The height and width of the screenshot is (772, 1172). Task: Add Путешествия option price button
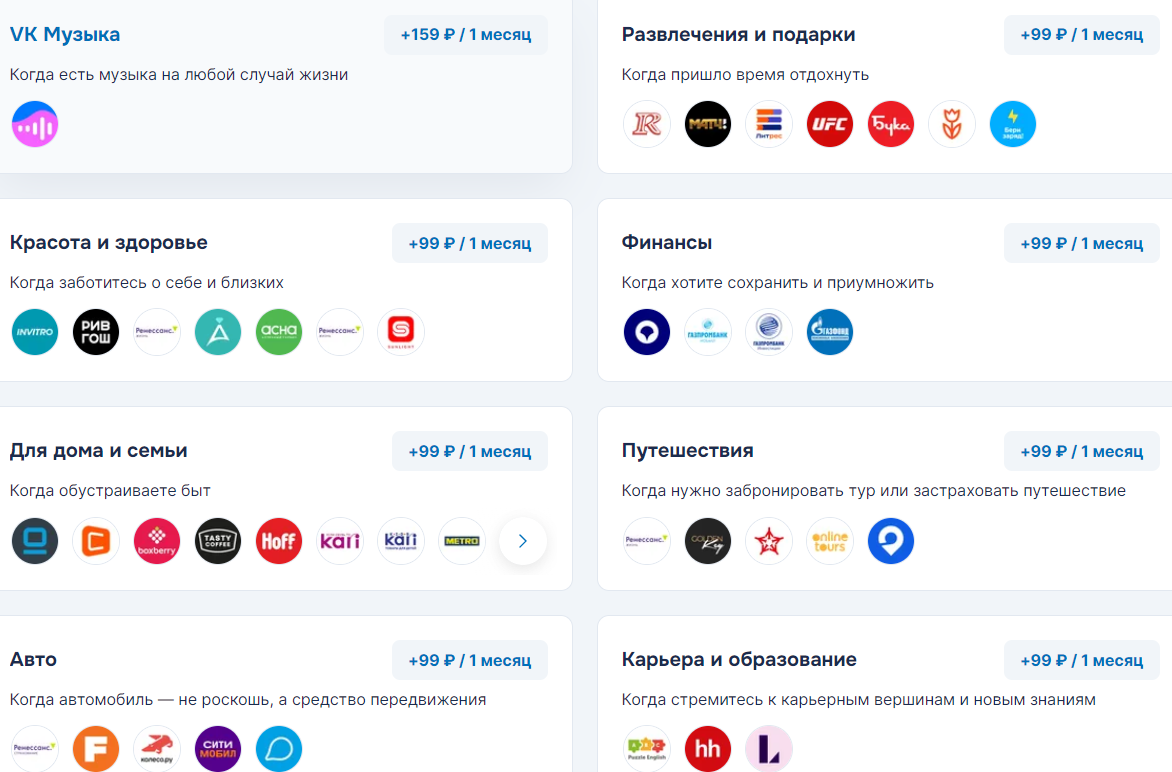tap(1082, 451)
